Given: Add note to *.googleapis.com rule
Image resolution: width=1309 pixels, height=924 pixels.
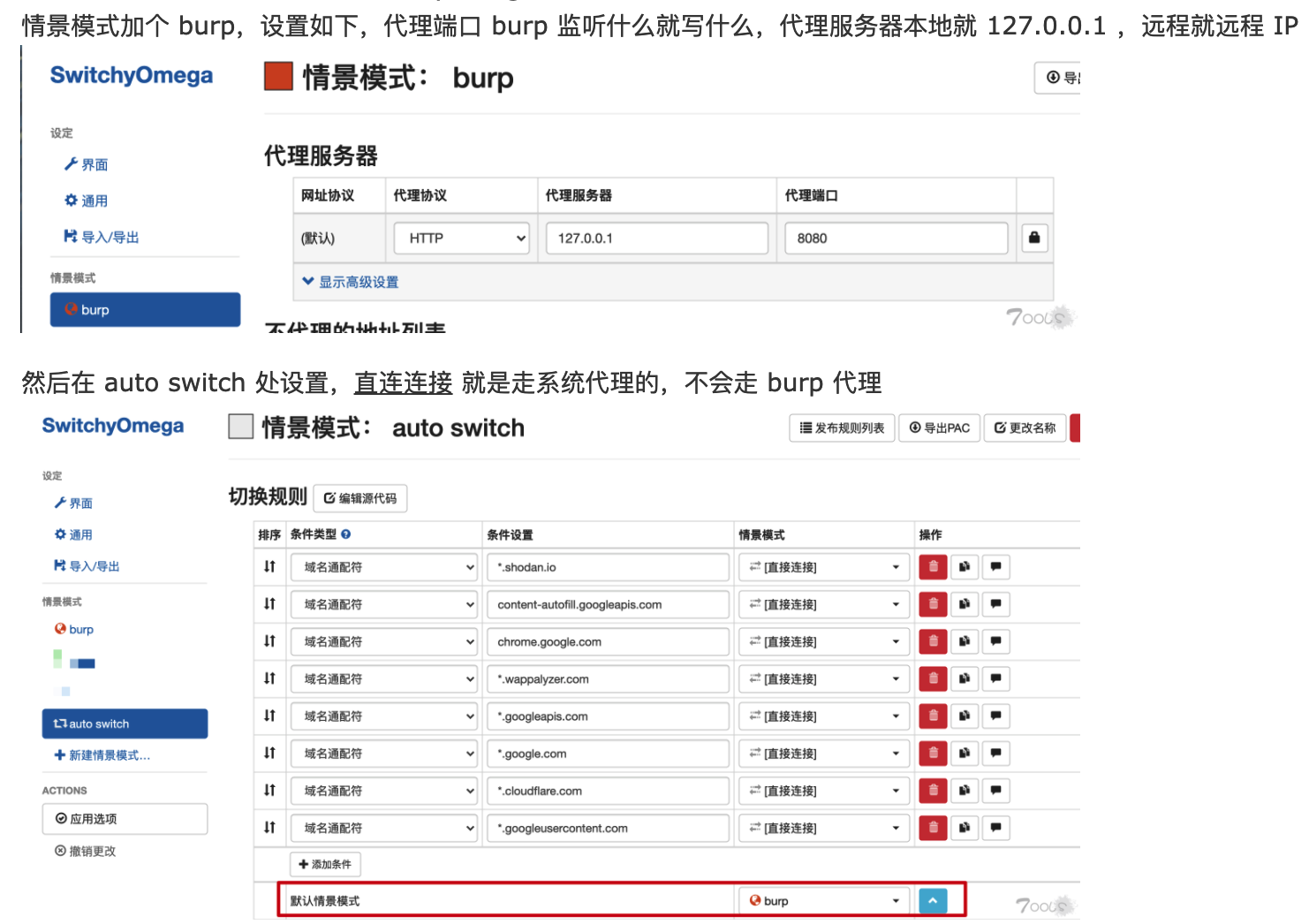Looking at the screenshot, I should pos(996,716).
